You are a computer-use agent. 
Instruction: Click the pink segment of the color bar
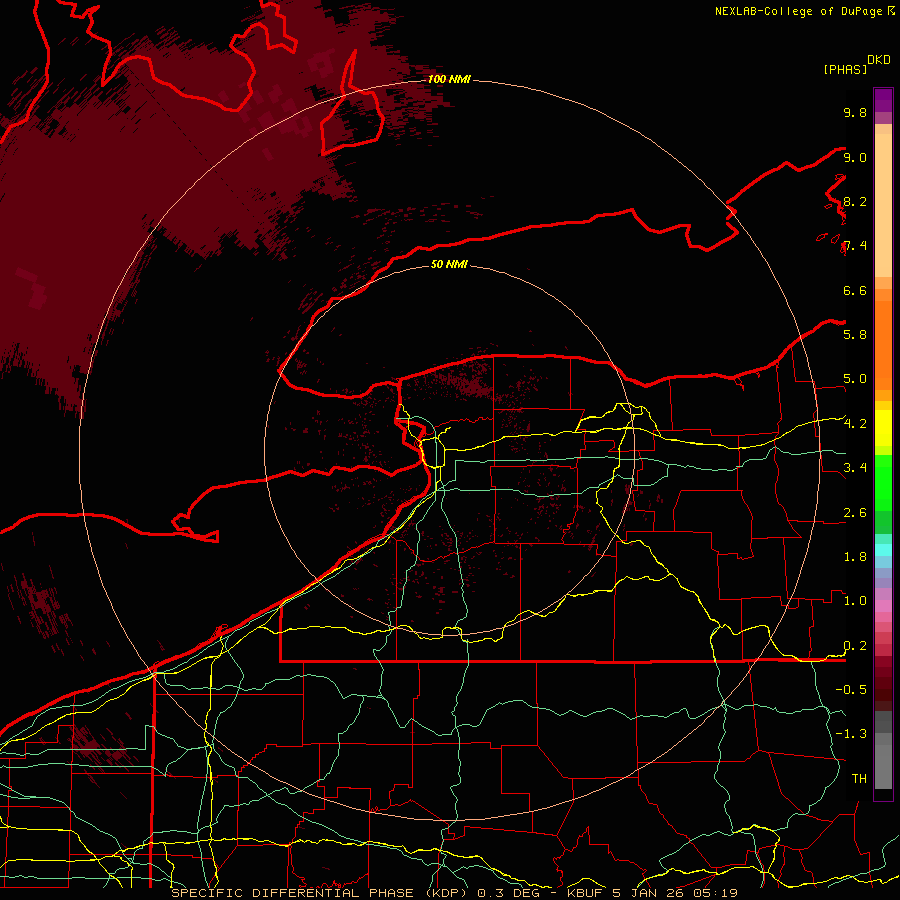883,606
